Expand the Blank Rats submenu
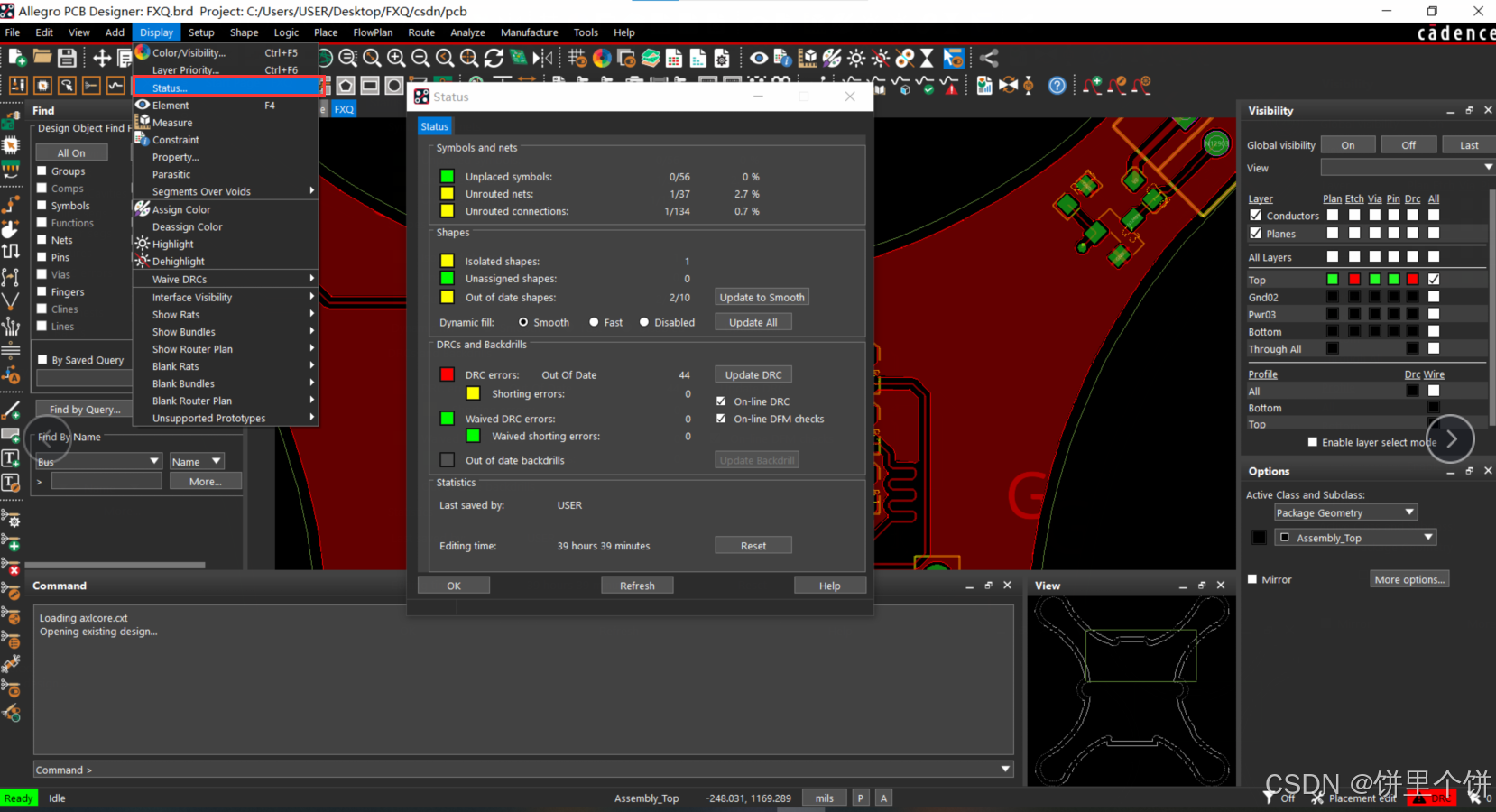Image resolution: width=1496 pixels, height=812 pixels. 226,366
